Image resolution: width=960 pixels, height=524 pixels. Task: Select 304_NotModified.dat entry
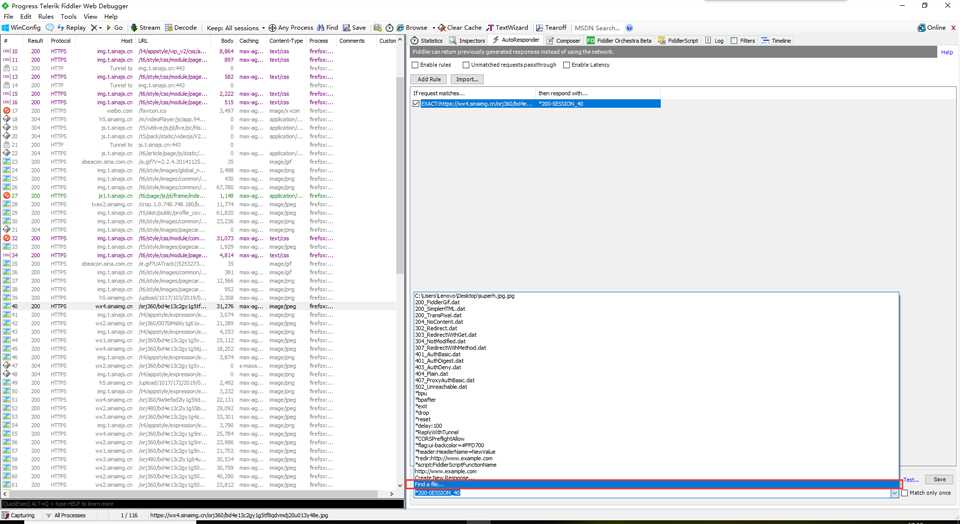tap(656, 342)
